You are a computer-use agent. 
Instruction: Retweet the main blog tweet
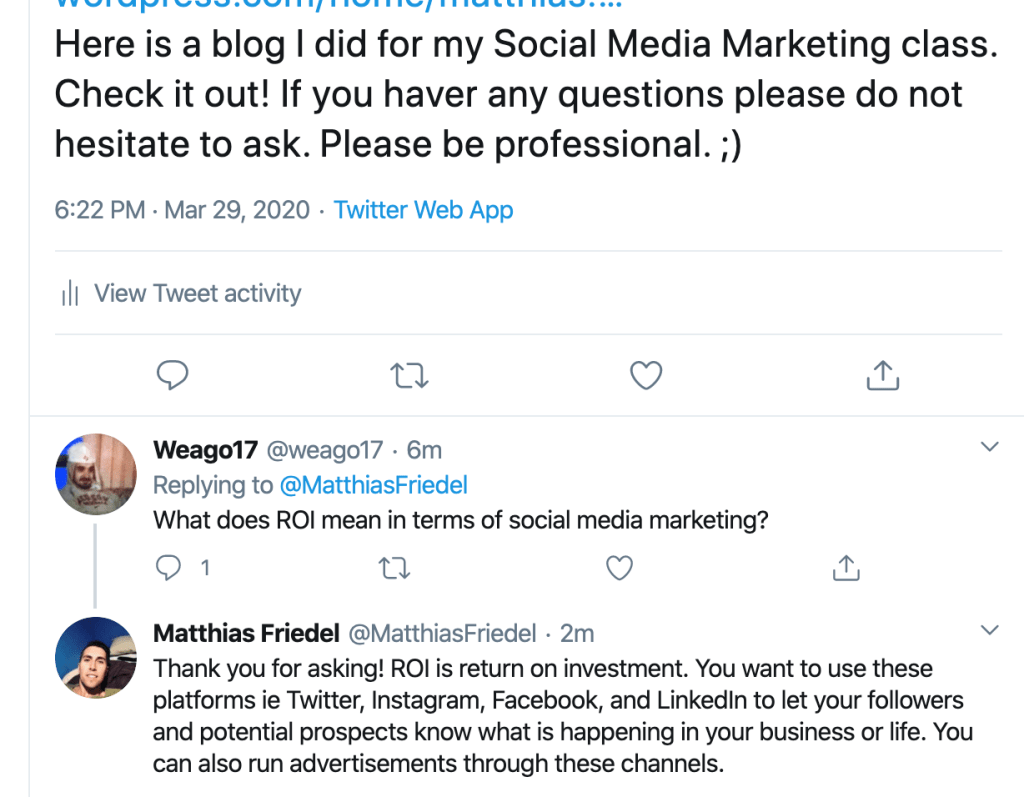[x=408, y=375]
